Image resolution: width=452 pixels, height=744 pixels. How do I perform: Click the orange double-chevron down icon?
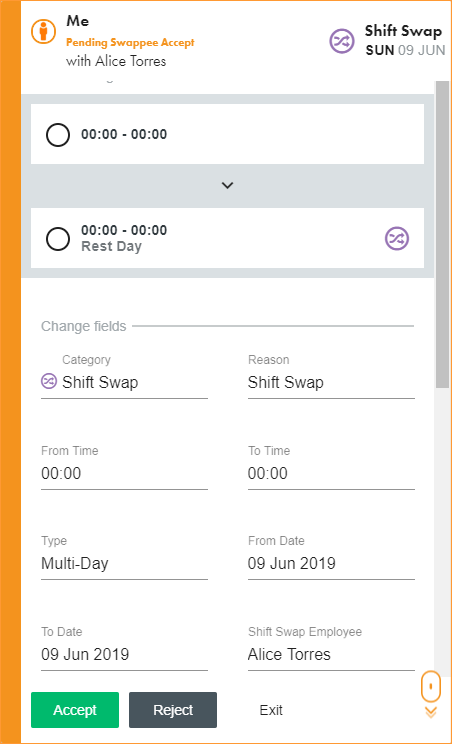431,712
